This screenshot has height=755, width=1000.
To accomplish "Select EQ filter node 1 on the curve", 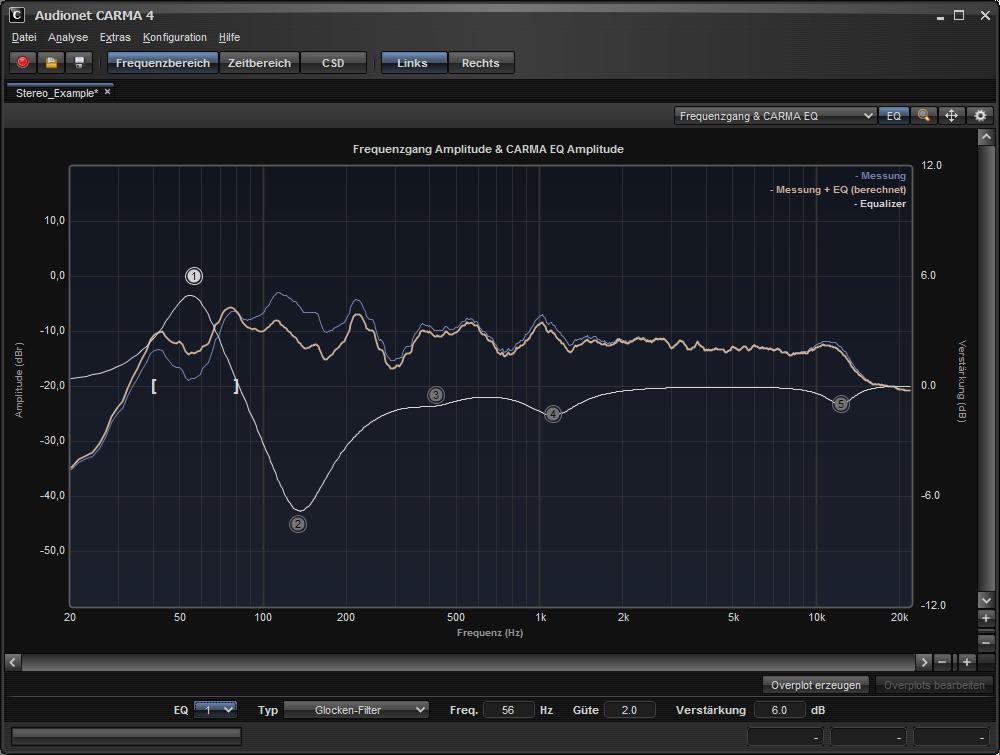I will (x=194, y=276).
